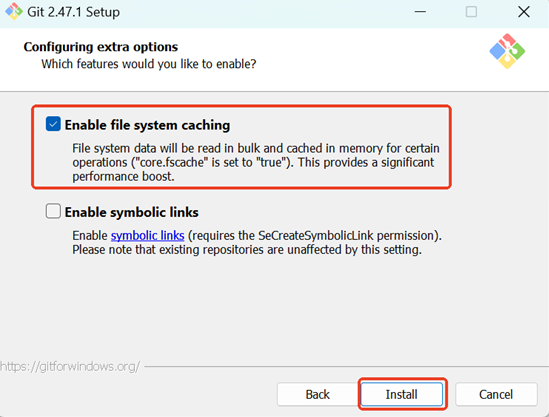
Task: Click the Git logo in the header
Action: pos(507,51)
